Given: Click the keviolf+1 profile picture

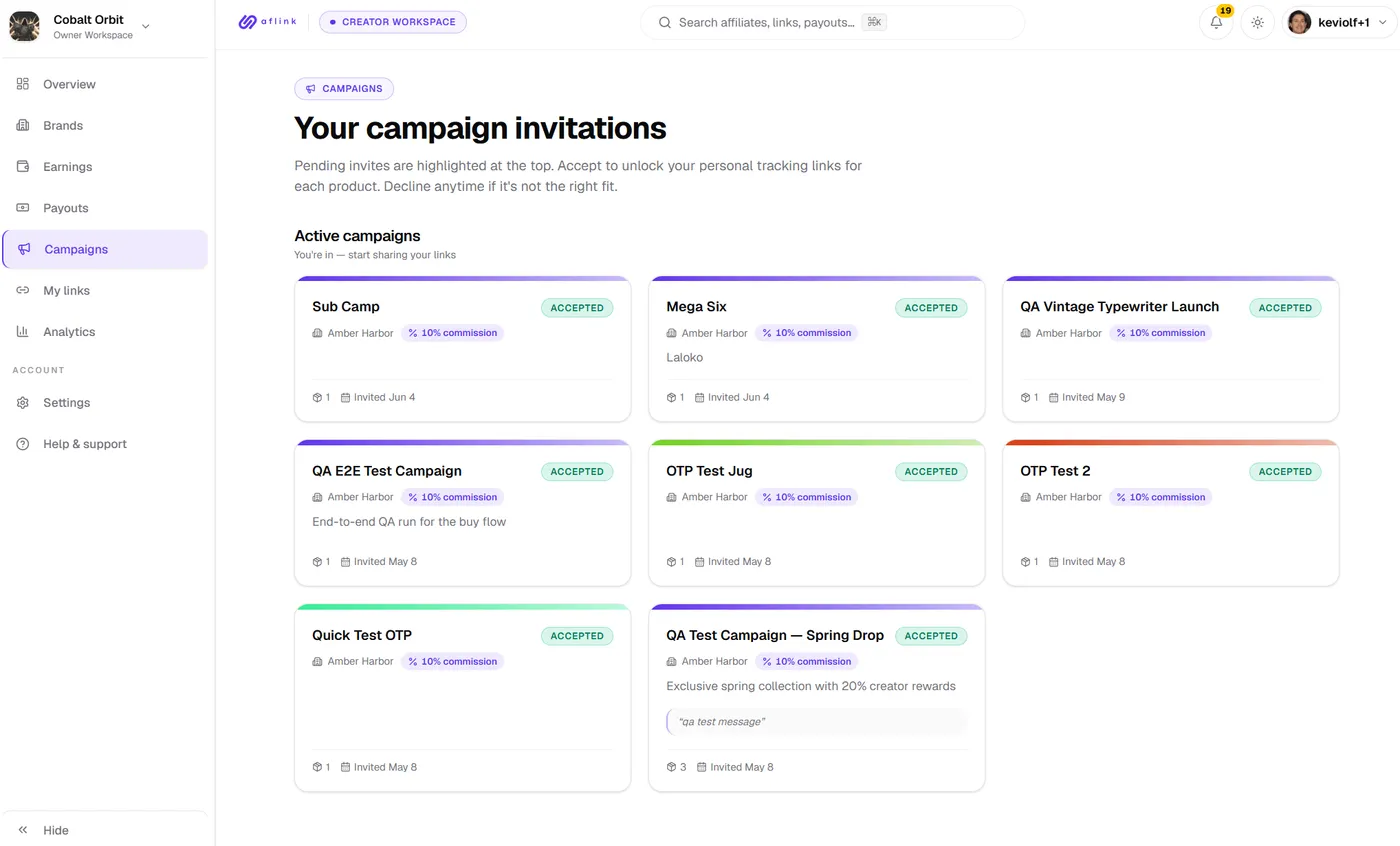Looking at the screenshot, I should point(1299,22).
